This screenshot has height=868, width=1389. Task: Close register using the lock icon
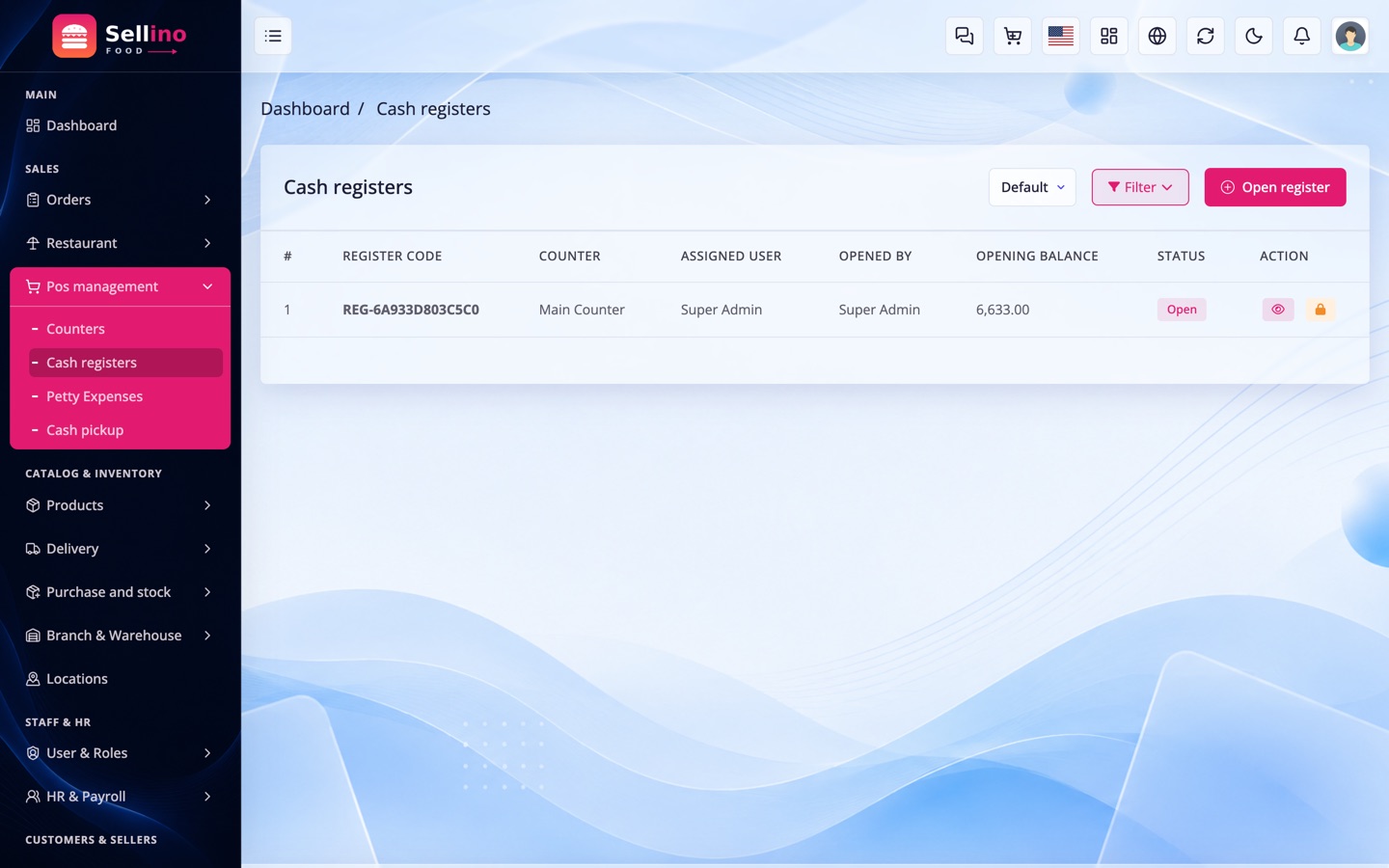pyautogui.click(x=1321, y=310)
